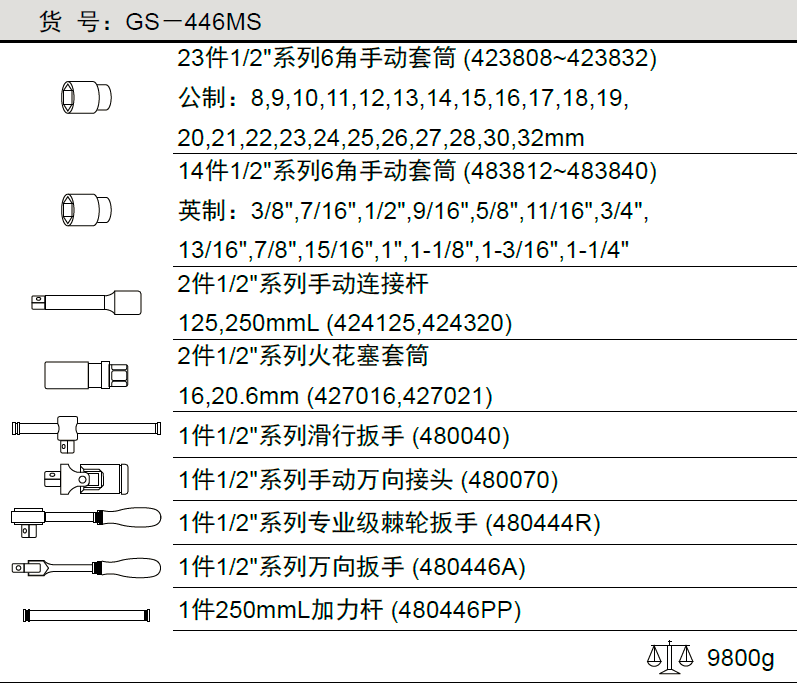Click the socket icon beside the 23件 metric set
Viewport: 799px width, 686px height.
85,97
